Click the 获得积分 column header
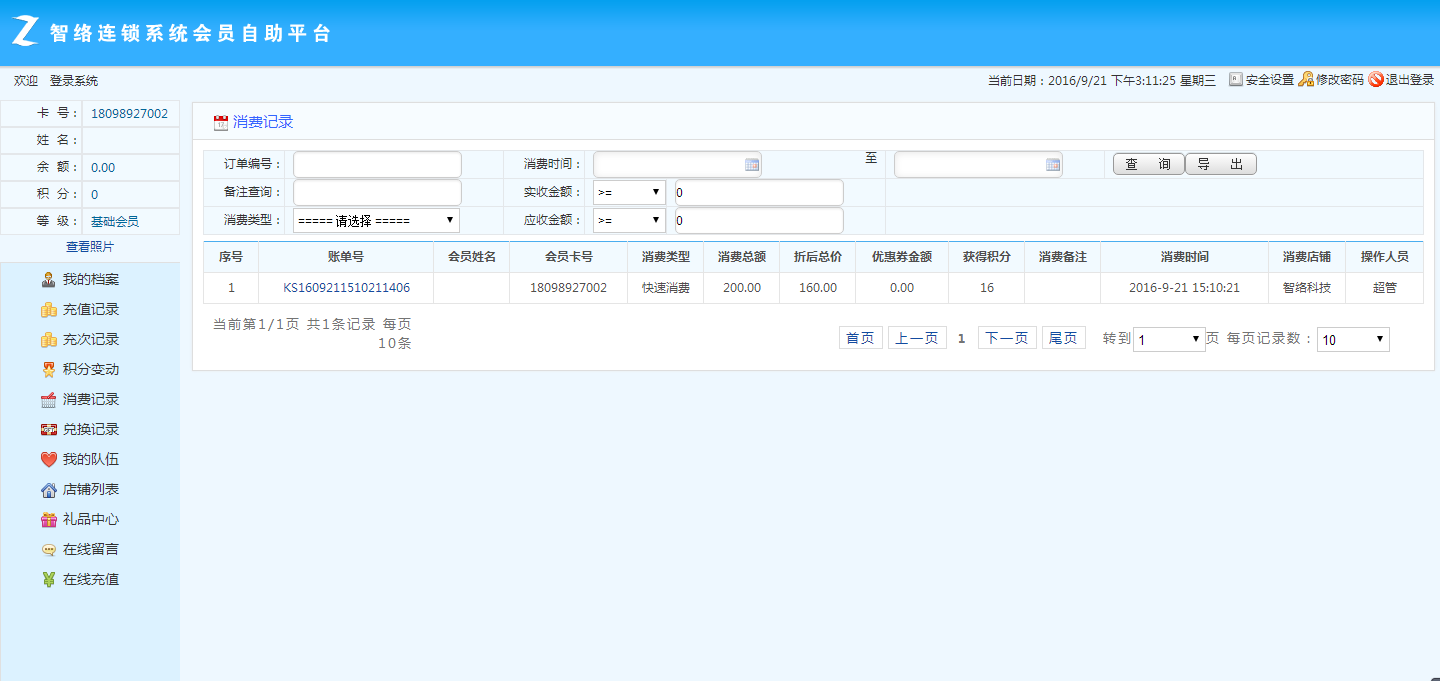 [x=986, y=257]
